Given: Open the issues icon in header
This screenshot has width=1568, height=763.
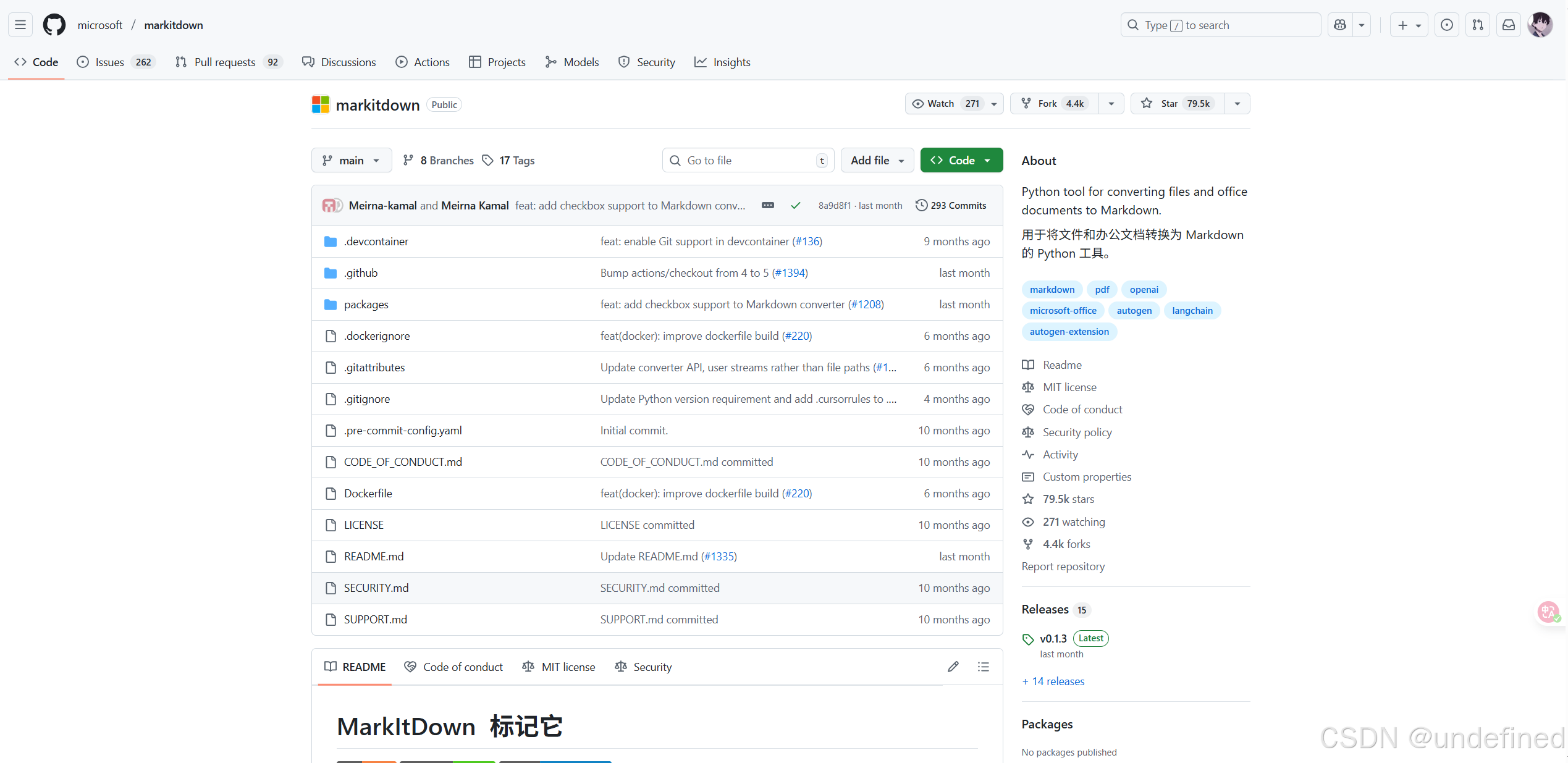Looking at the screenshot, I should tap(1447, 25).
